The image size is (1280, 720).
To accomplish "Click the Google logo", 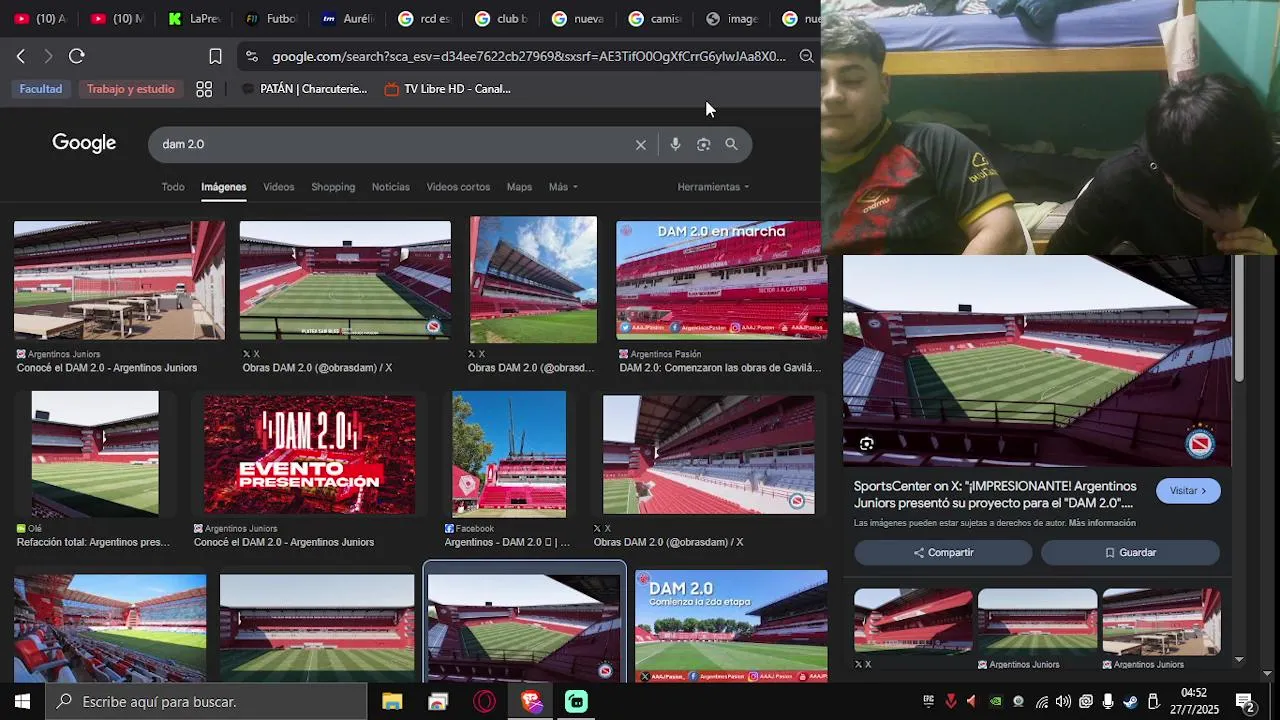I will pos(84,143).
